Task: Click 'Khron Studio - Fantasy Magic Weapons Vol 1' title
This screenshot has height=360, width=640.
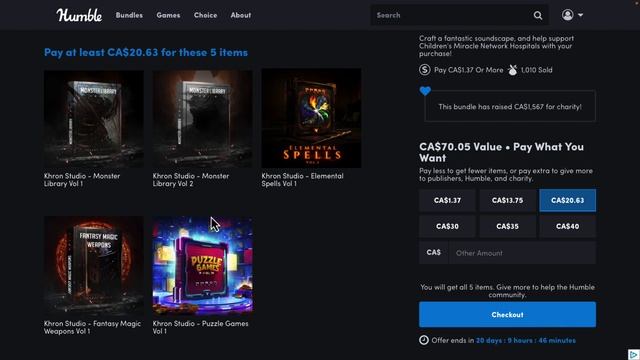Action: [x=92, y=327]
